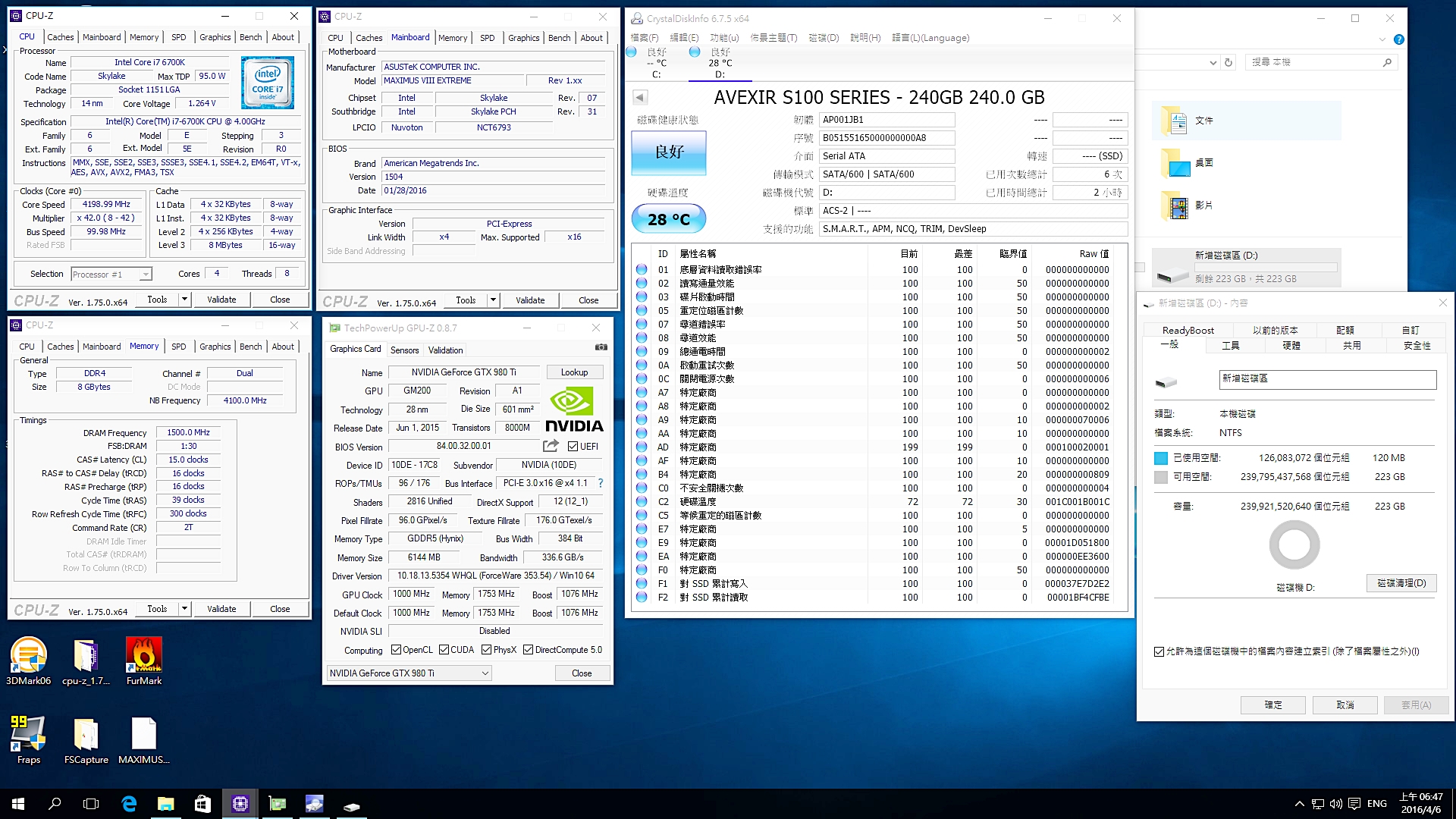Click the Intel Core i7 badge in CPU-Z

pyautogui.click(x=267, y=82)
